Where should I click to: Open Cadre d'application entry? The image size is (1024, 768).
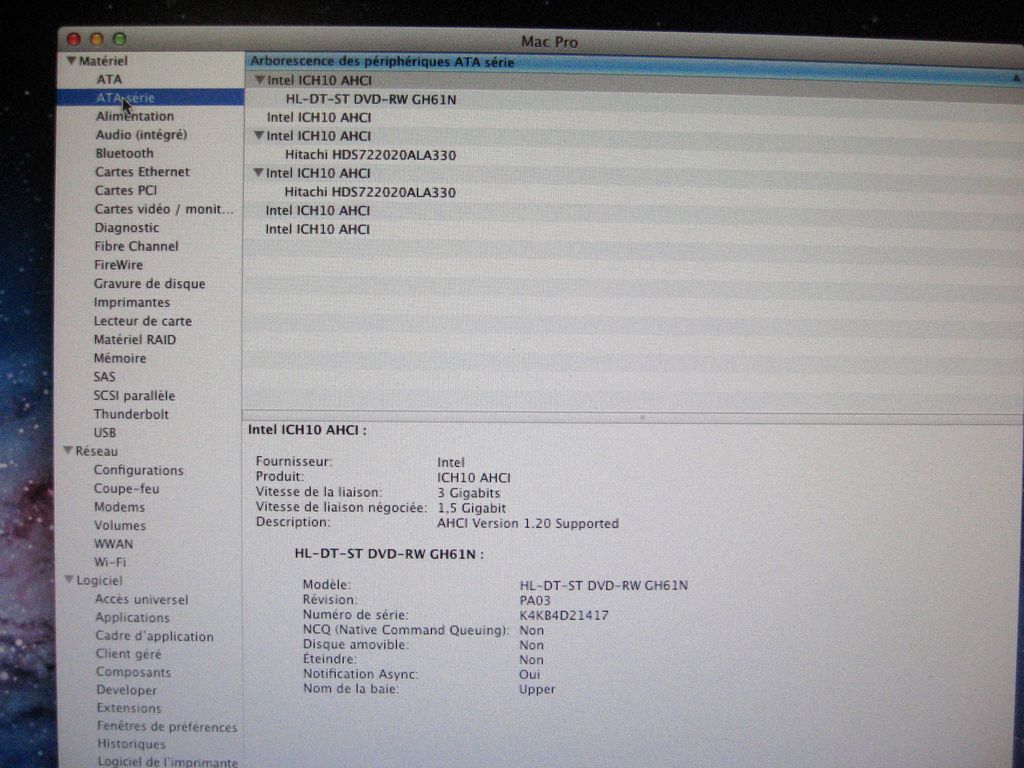[154, 635]
